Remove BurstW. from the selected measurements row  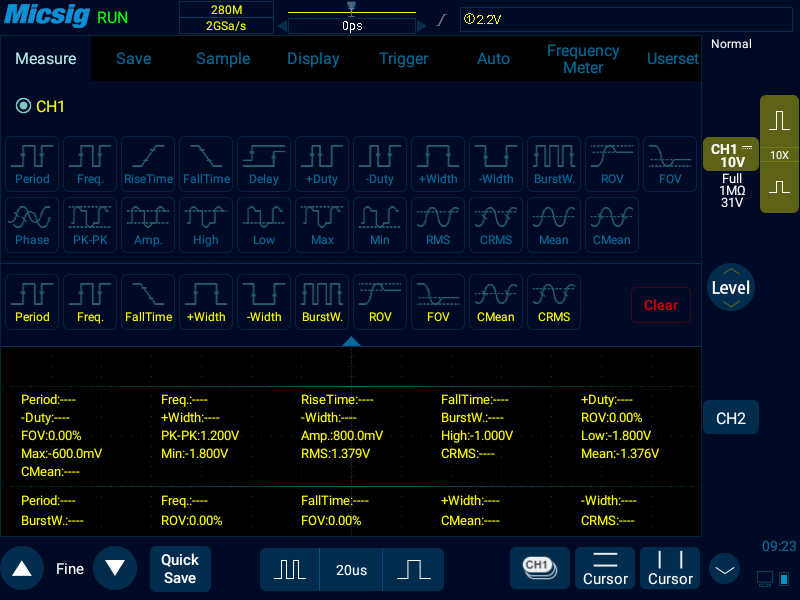point(322,302)
